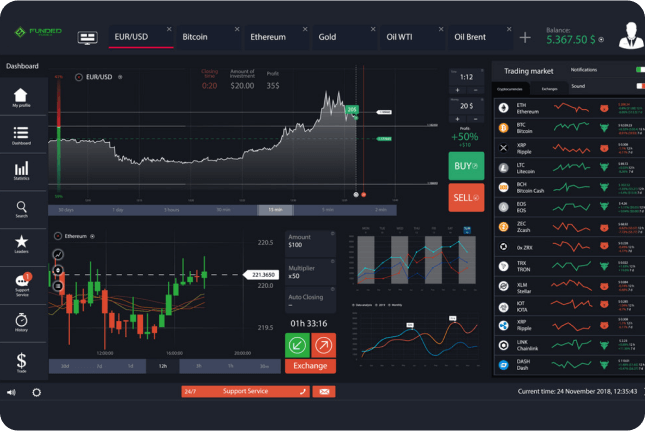The width and height of the screenshot is (645, 431).
Task: Open Support Service chat icon
Action: tap(21, 280)
